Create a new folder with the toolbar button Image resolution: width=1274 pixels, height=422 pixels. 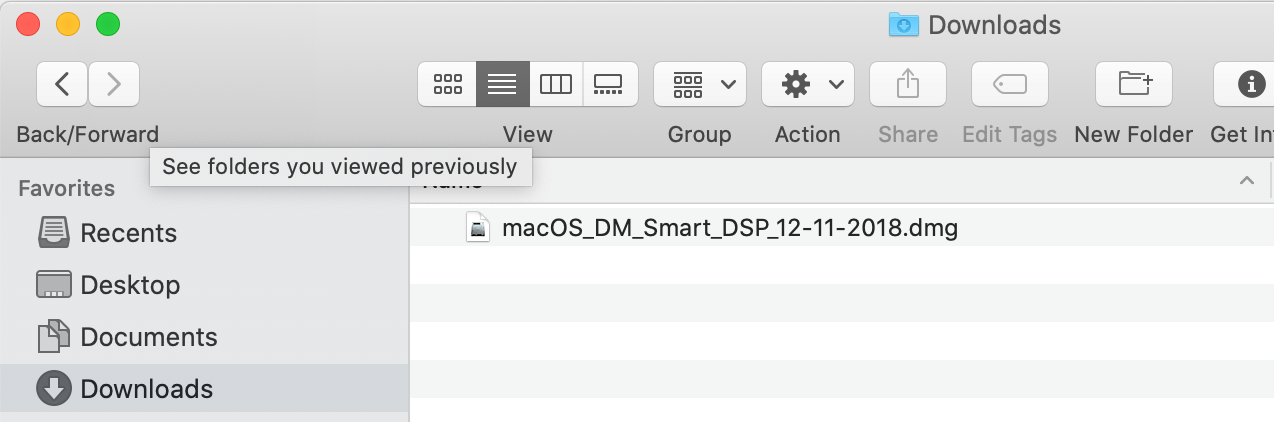tap(1134, 84)
